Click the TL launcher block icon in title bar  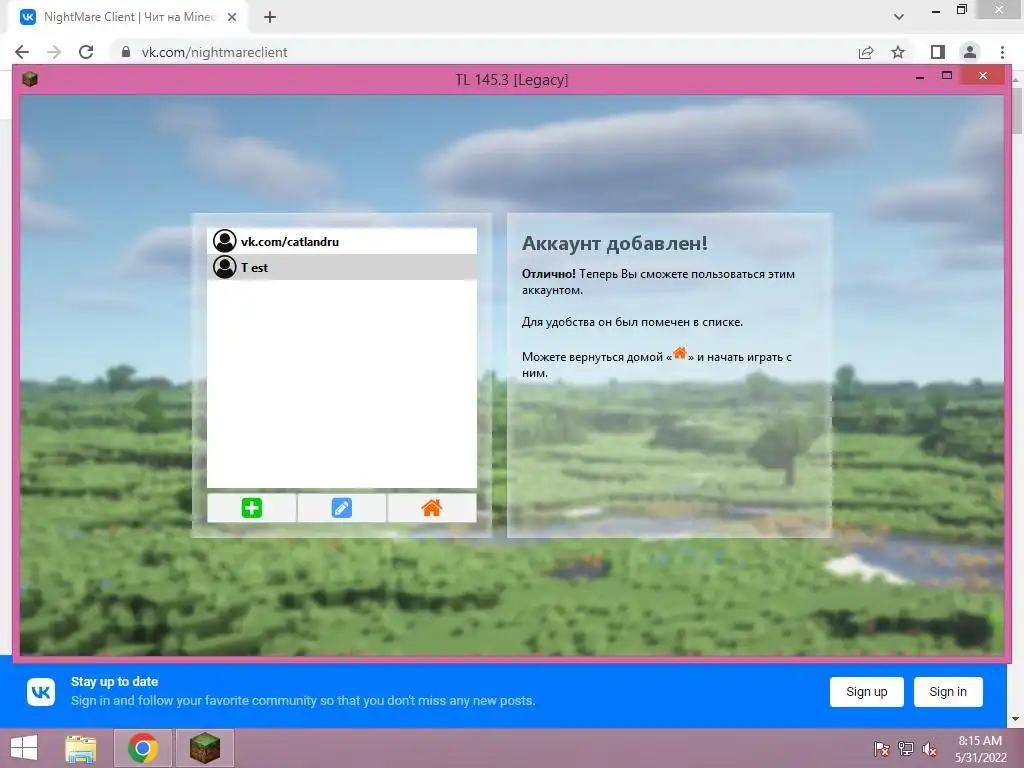click(x=29, y=79)
